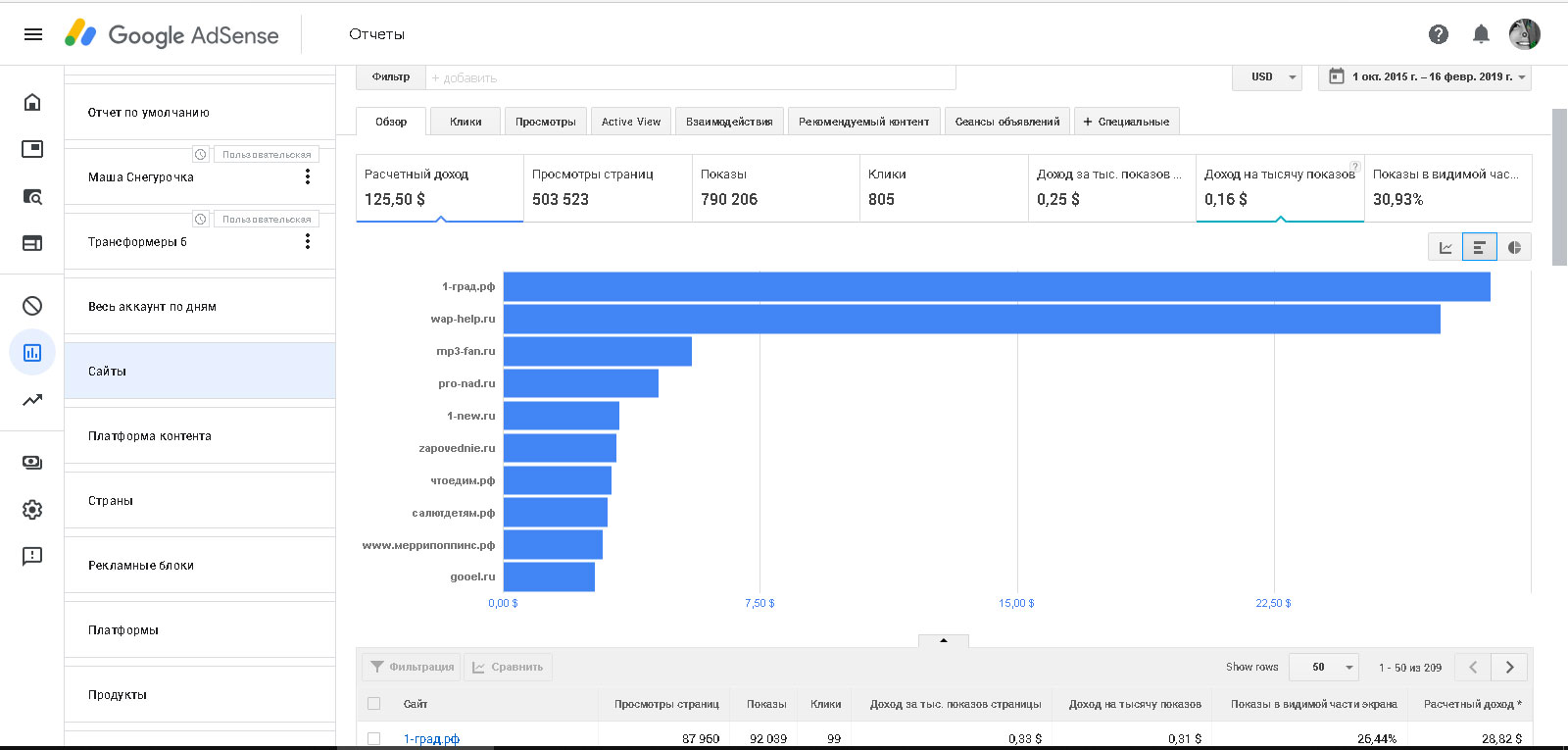This screenshot has height=750, width=1568.
Task: Click the wap-help.ru bar in the chart
Action: point(971,319)
